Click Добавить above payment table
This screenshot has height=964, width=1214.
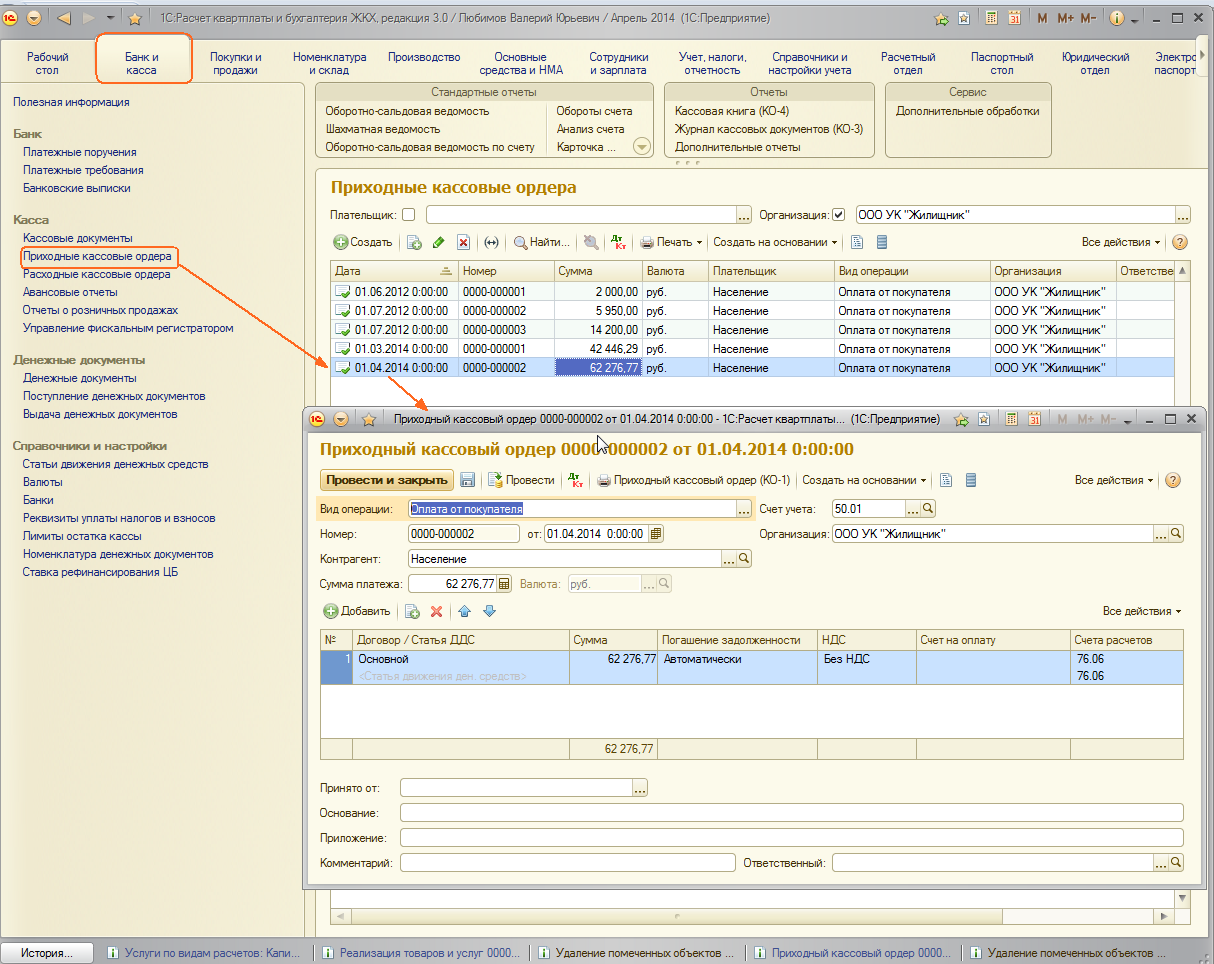(x=357, y=611)
